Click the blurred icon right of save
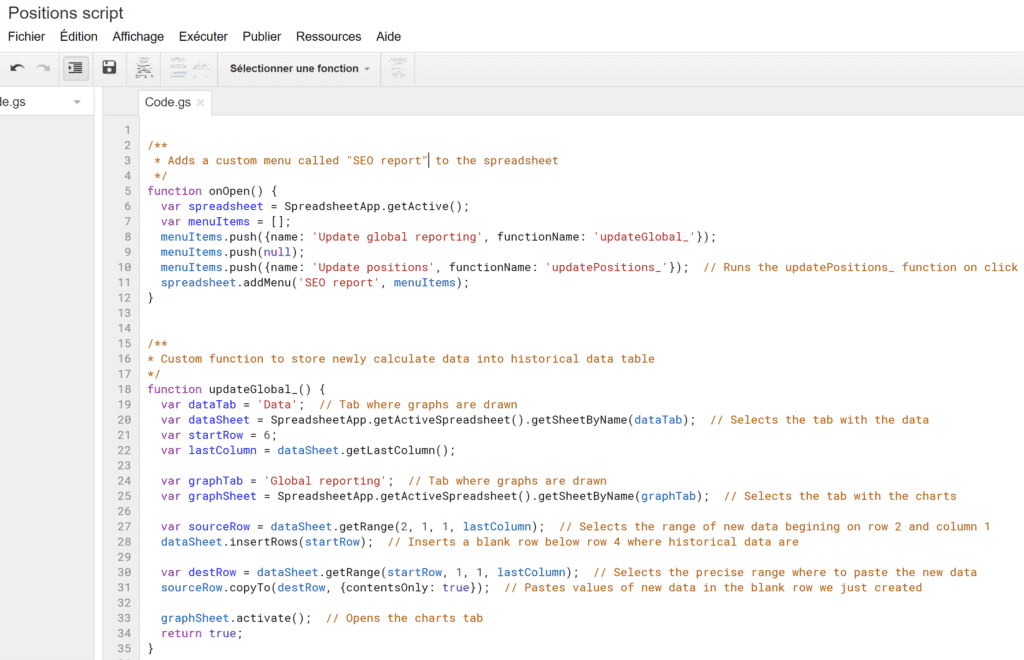 tap(143, 68)
